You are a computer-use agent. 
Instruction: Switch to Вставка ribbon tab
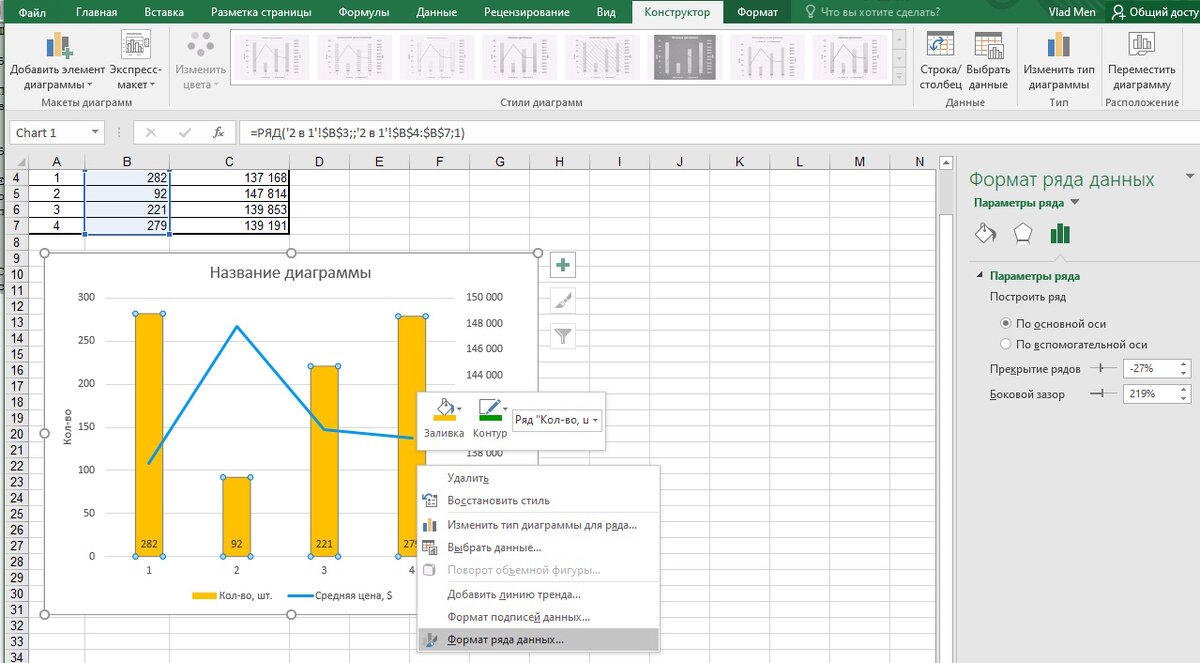(163, 12)
